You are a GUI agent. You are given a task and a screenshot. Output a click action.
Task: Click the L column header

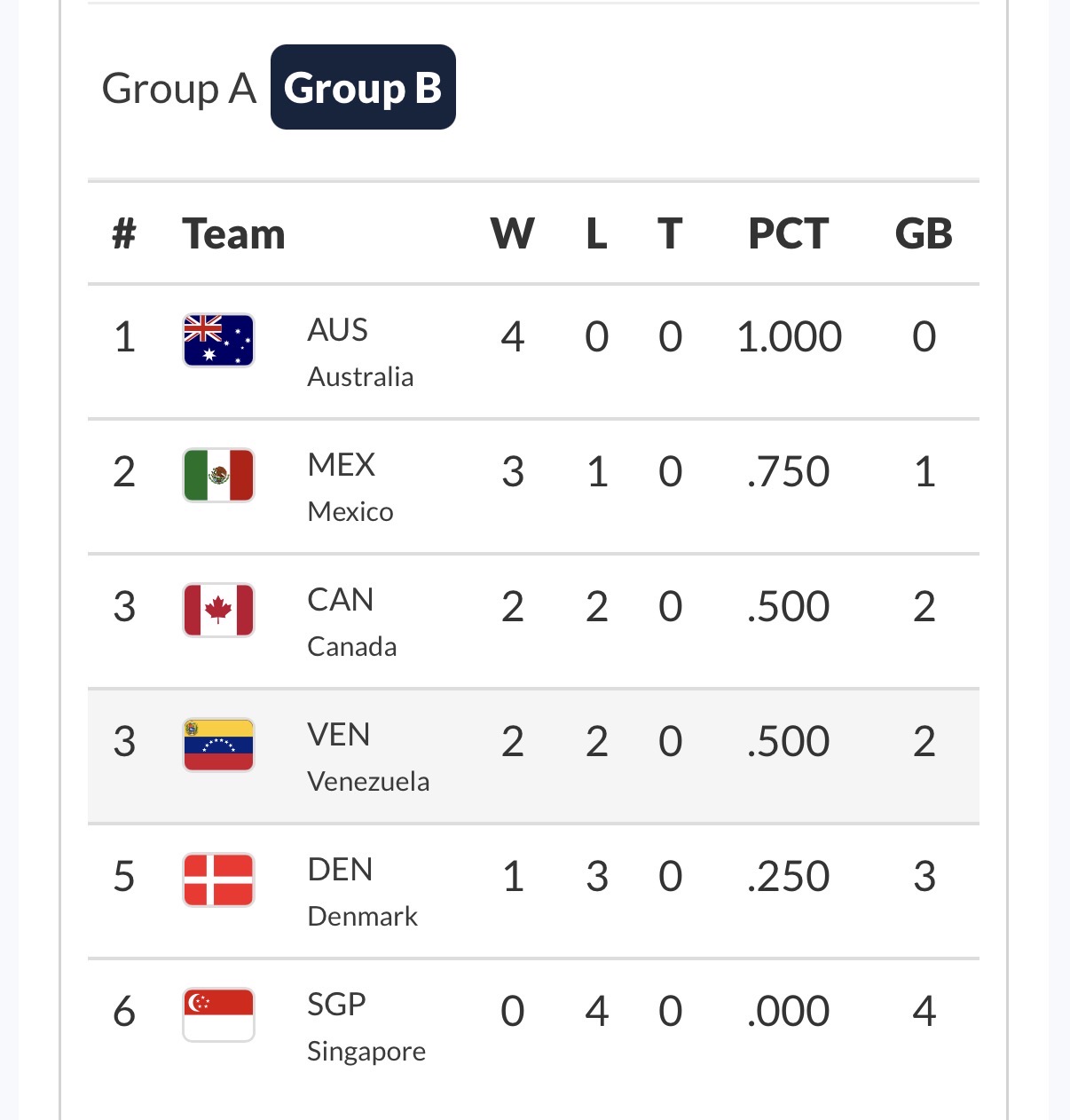point(596,234)
